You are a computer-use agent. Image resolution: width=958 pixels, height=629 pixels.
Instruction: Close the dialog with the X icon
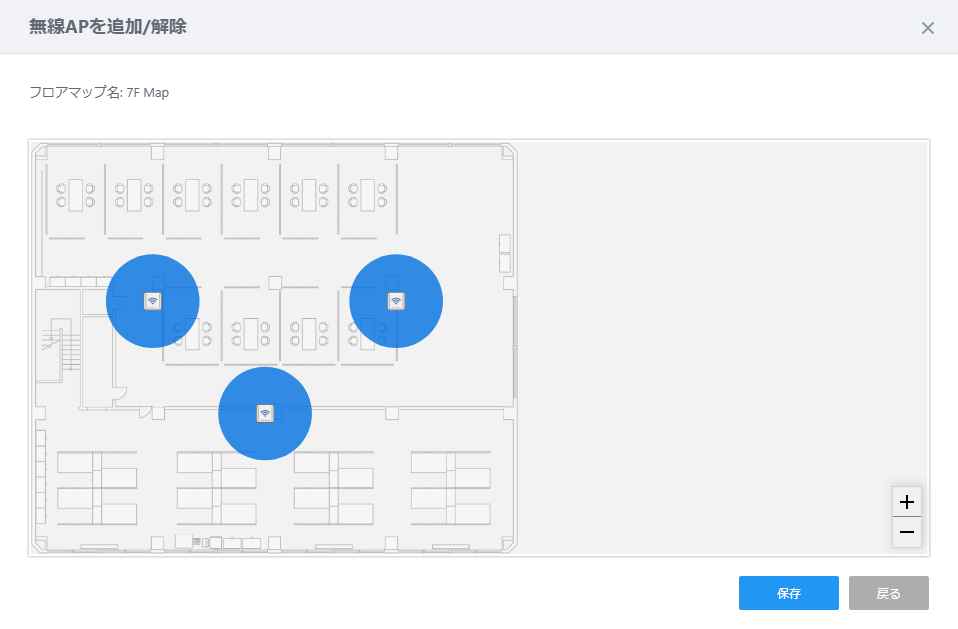click(927, 28)
